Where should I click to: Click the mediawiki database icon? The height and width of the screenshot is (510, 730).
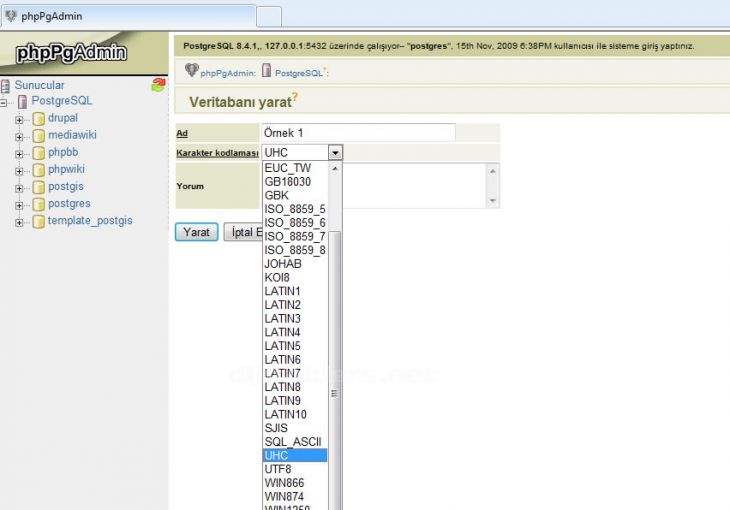coord(39,136)
